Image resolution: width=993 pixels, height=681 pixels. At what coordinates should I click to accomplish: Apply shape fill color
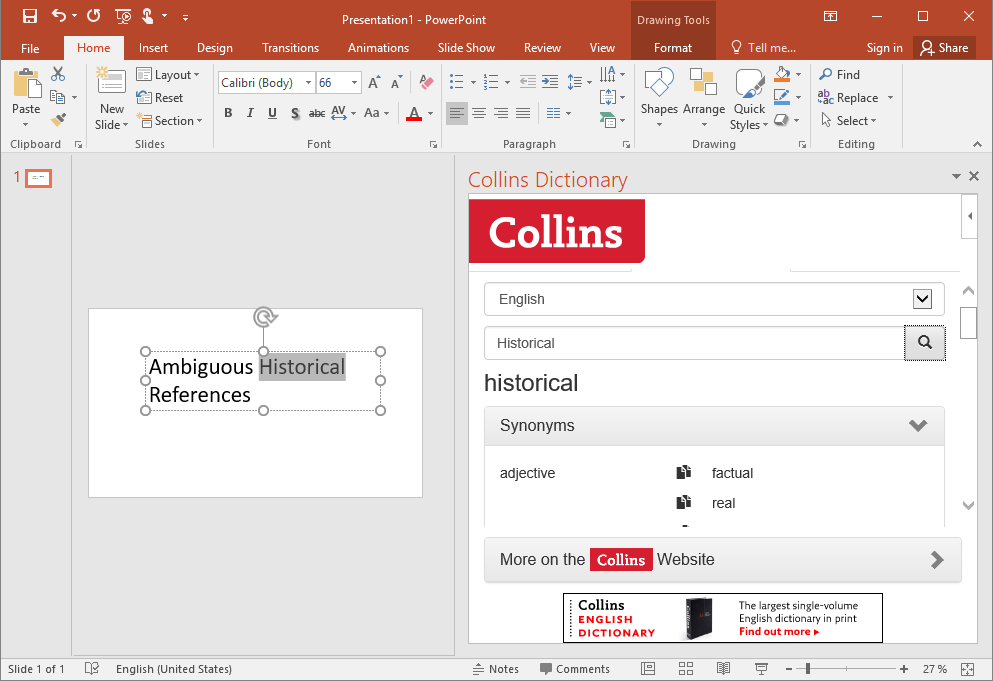(x=783, y=74)
